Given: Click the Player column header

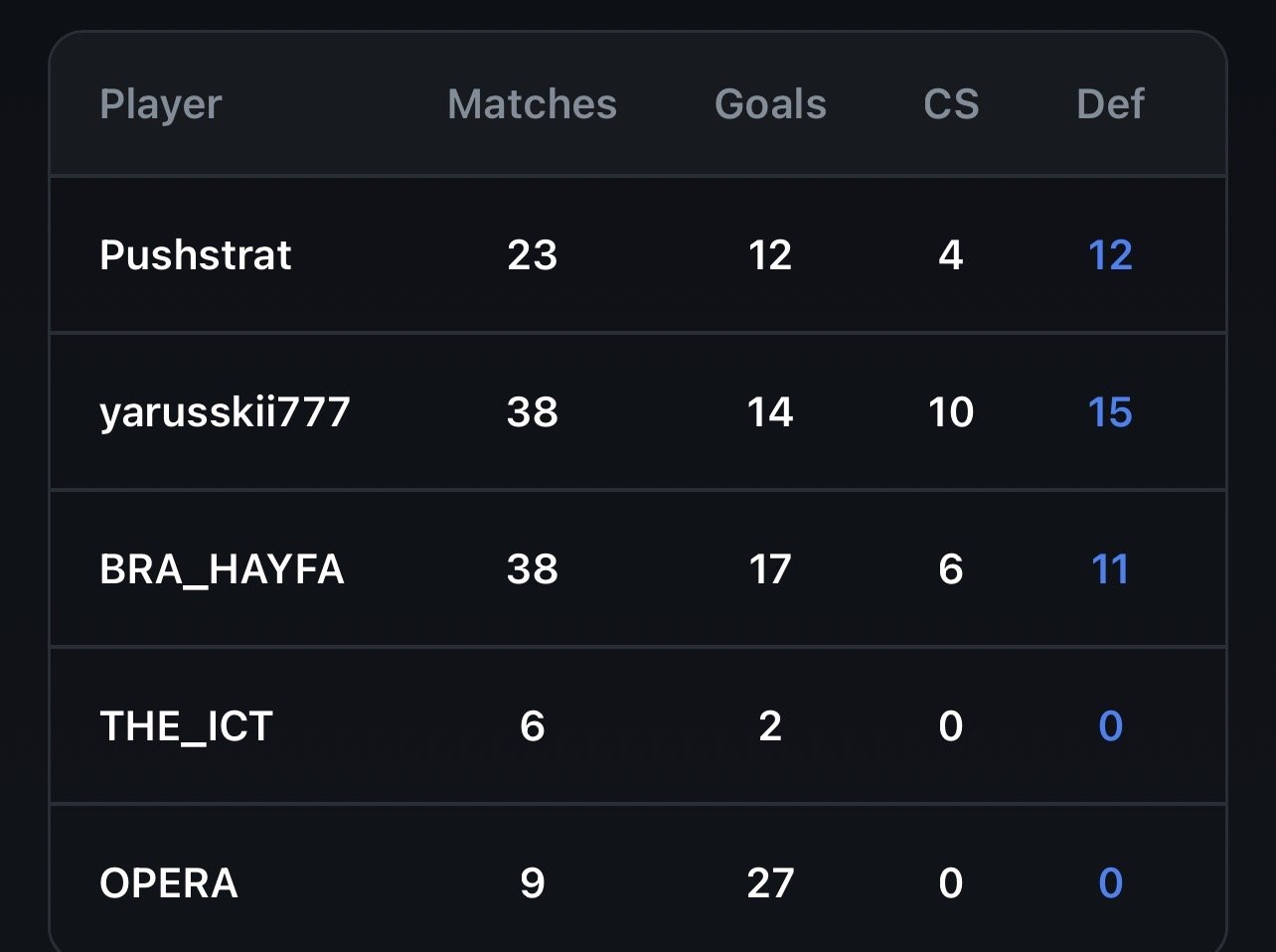Looking at the screenshot, I should (x=160, y=104).
